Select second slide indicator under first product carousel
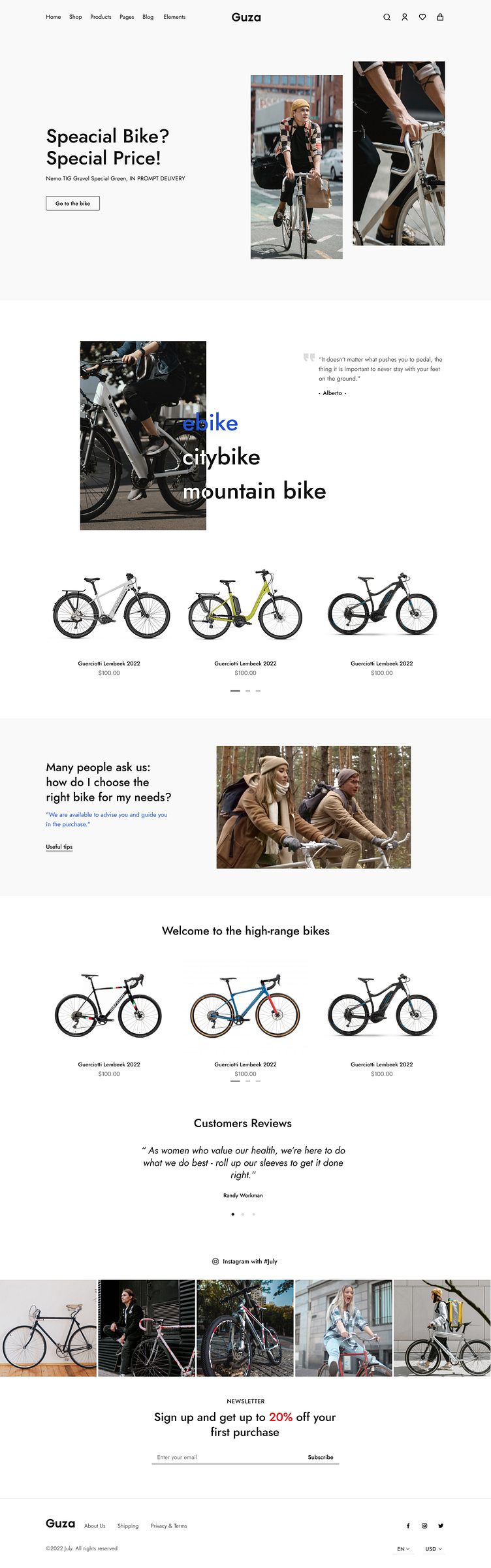The image size is (491, 1568). [x=248, y=690]
